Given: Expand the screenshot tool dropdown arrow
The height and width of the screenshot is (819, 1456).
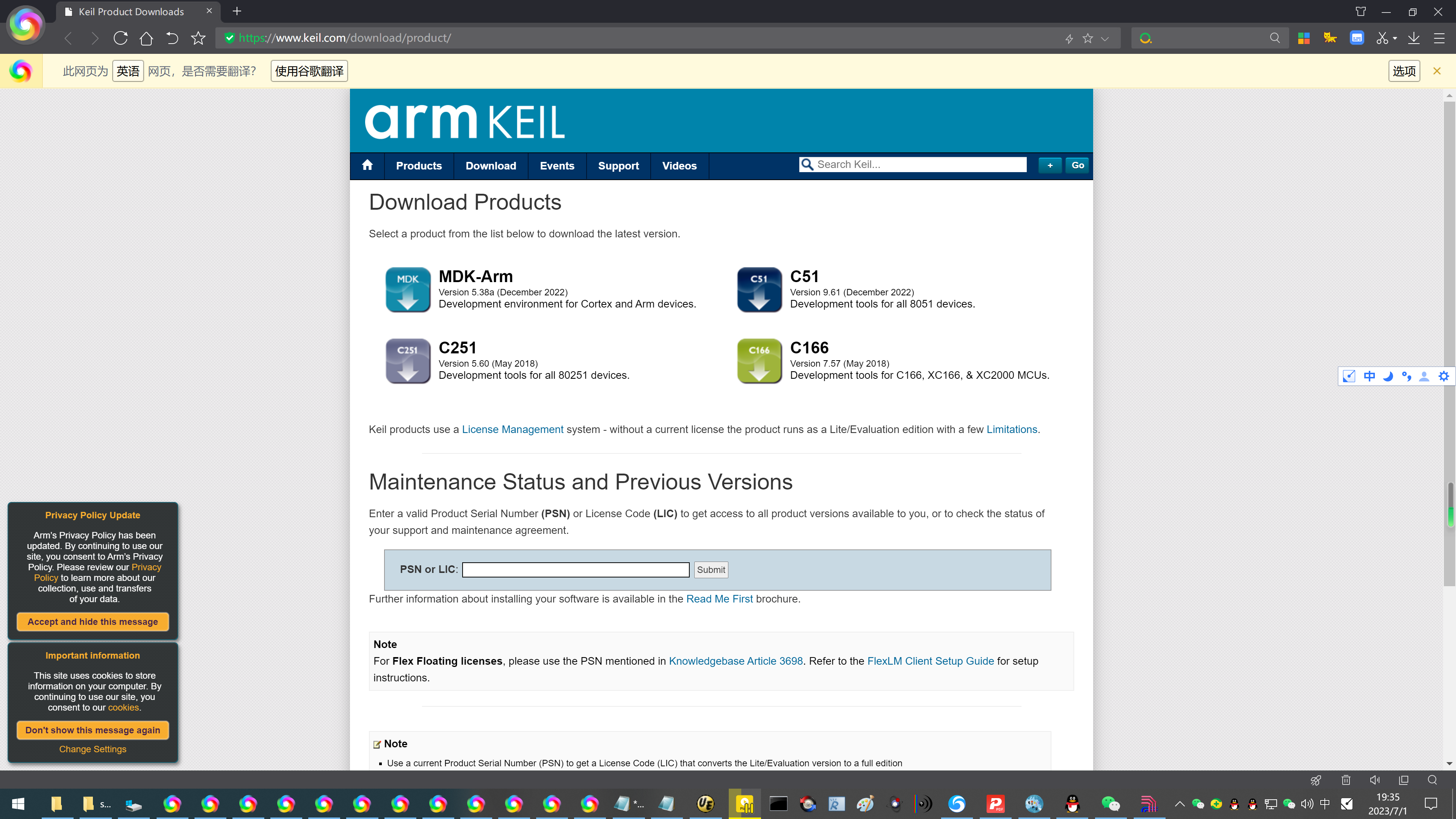Looking at the screenshot, I should click(1395, 38).
